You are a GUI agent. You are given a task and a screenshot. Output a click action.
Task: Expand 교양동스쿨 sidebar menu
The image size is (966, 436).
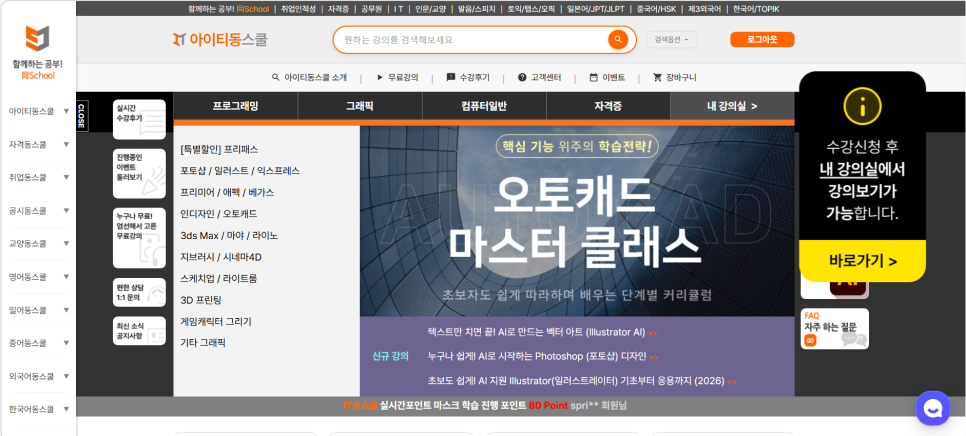point(38,244)
